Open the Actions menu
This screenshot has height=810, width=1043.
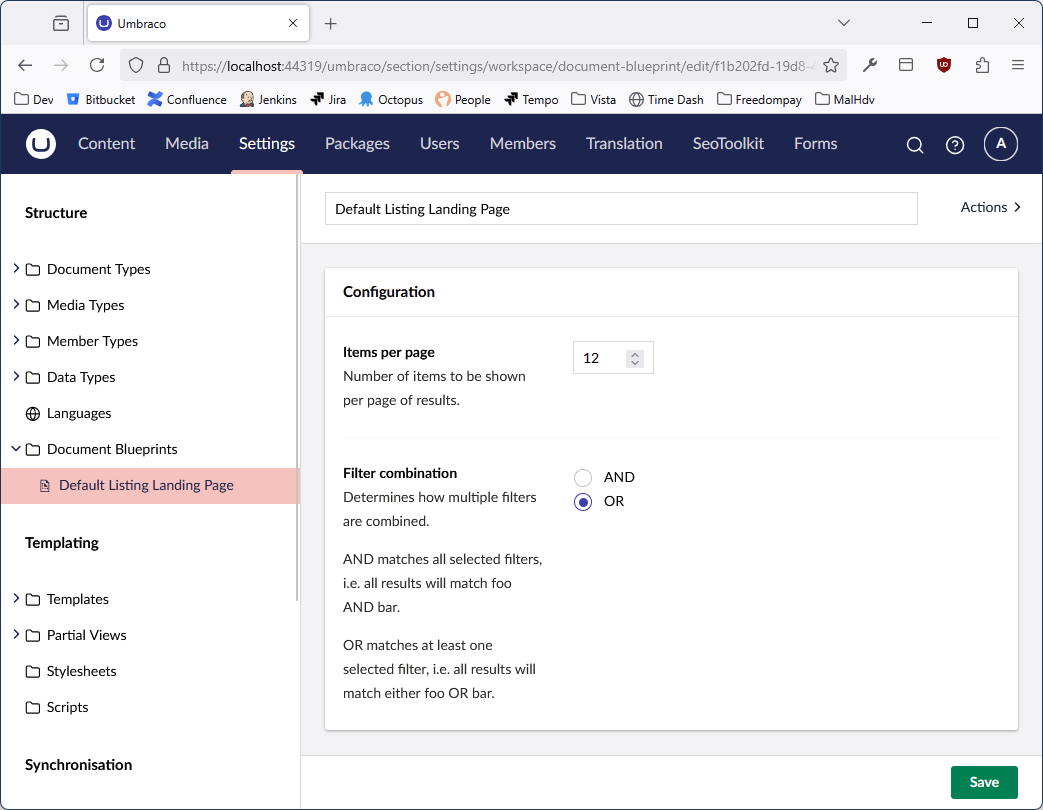click(990, 207)
